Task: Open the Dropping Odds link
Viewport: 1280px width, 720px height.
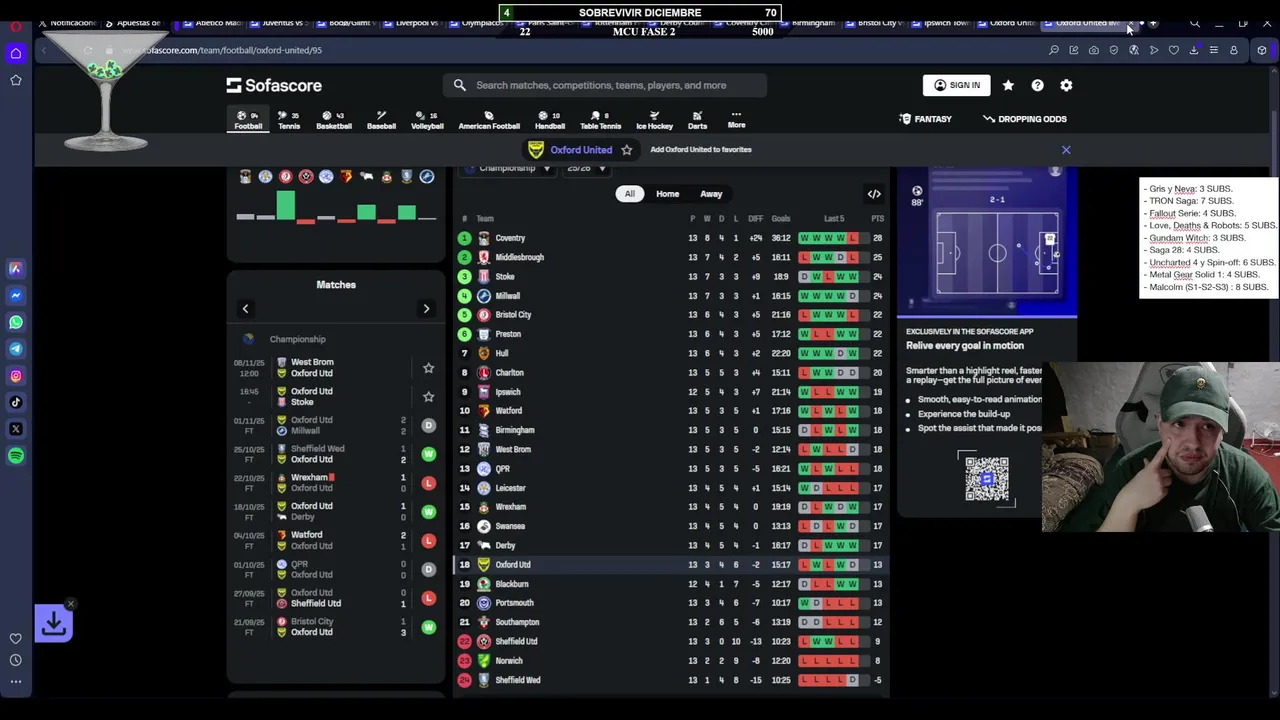Action: [x=1025, y=119]
